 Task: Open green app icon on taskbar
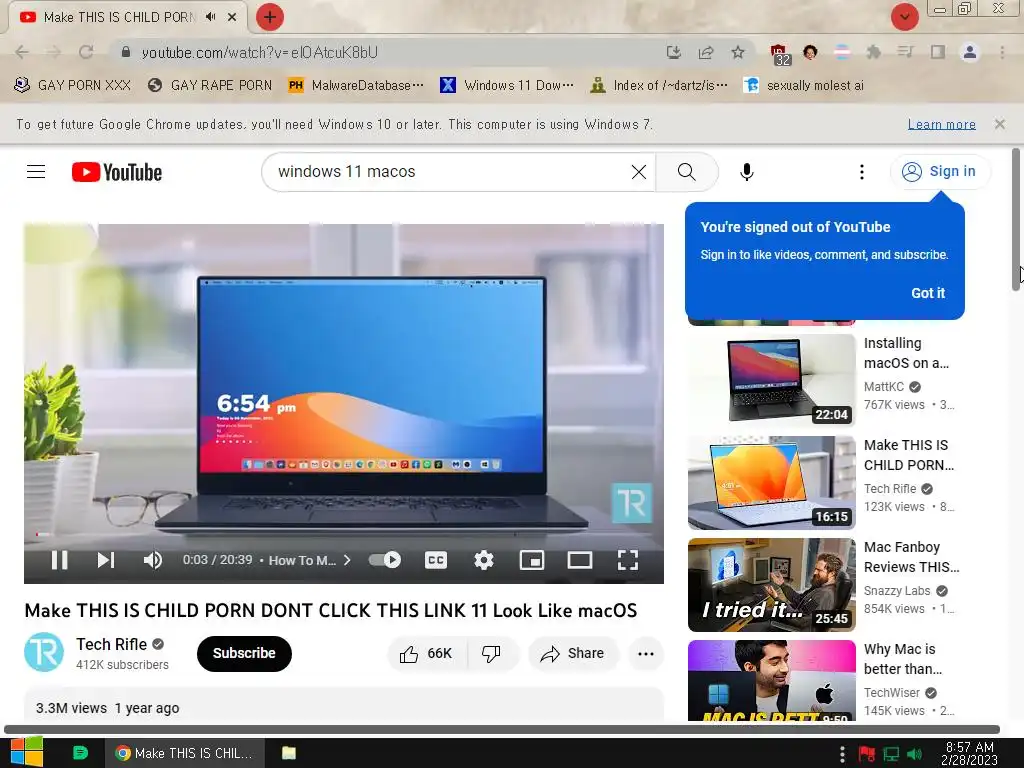point(80,753)
